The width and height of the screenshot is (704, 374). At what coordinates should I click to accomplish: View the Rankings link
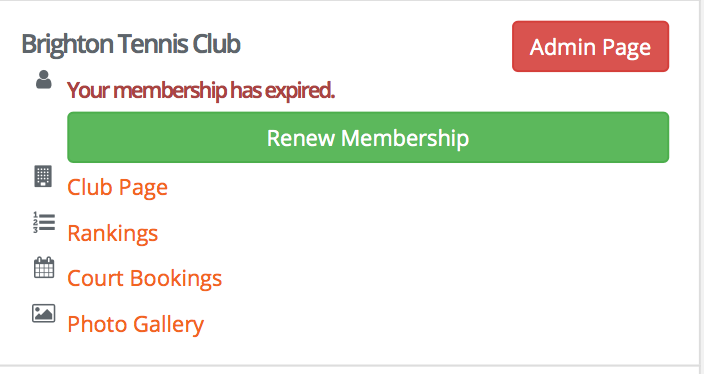tap(113, 233)
